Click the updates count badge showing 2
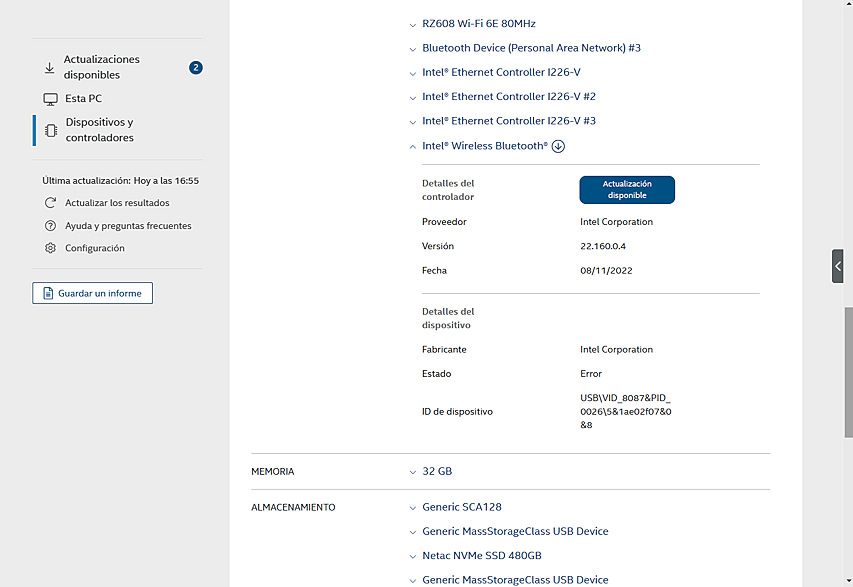Image resolution: width=853 pixels, height=587 pixels. click(x=196, y=67)
